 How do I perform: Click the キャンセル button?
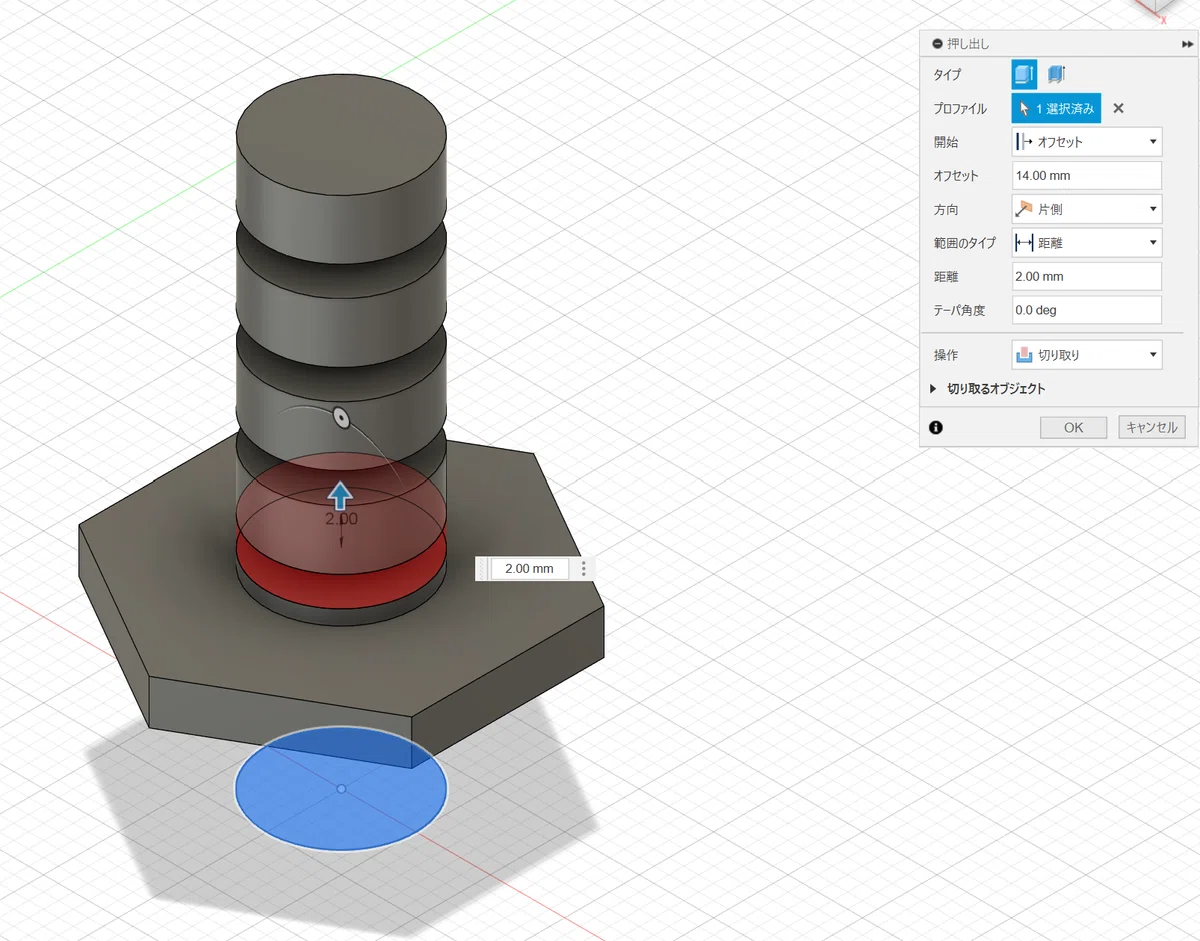[1151, 427]
